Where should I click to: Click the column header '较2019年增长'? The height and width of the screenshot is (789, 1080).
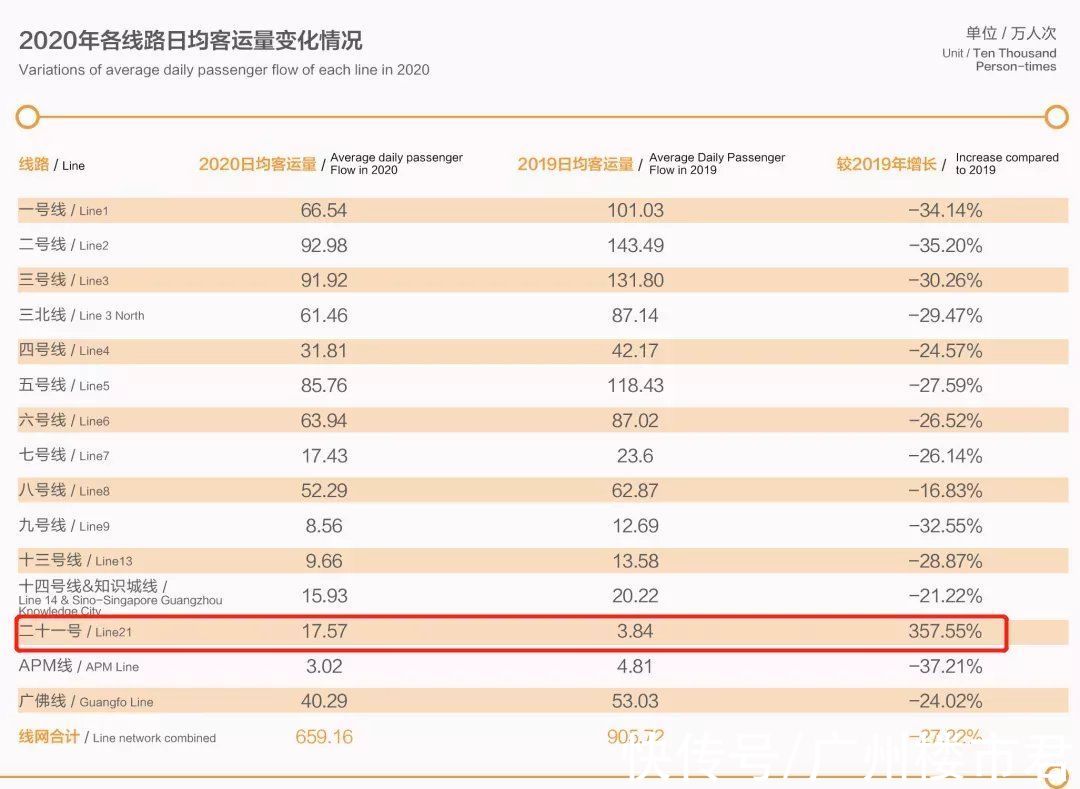[886, 165]
